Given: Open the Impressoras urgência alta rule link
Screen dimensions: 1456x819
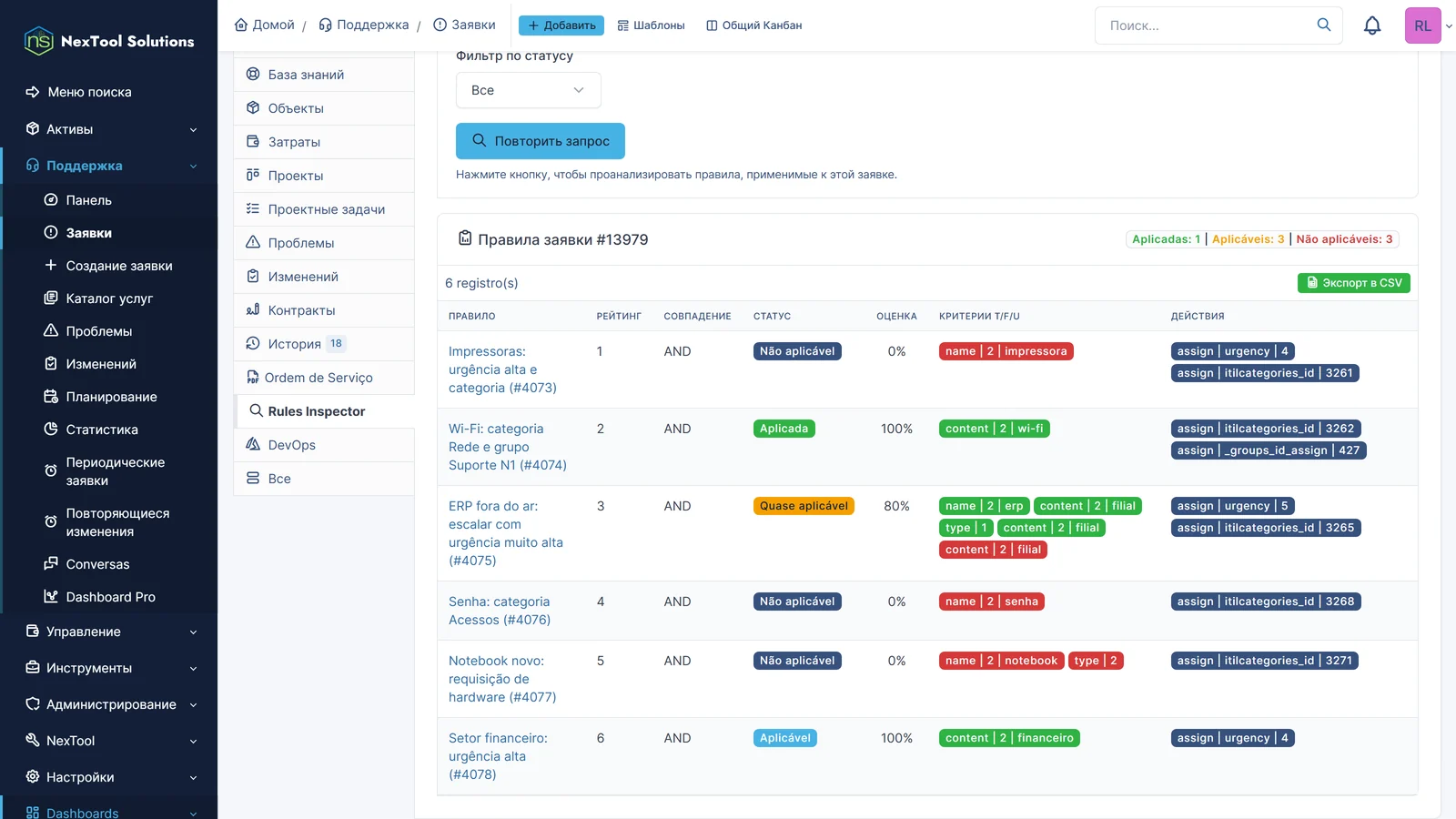Looking at the screenshot, I should pyautogui.click(x=502, y=369).
